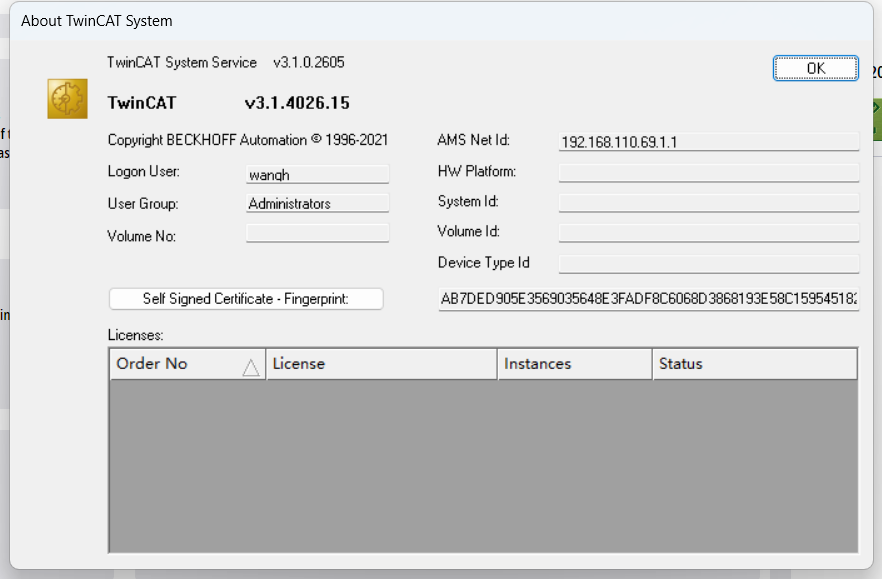Click the AMS Net Id field

(709, 141)
